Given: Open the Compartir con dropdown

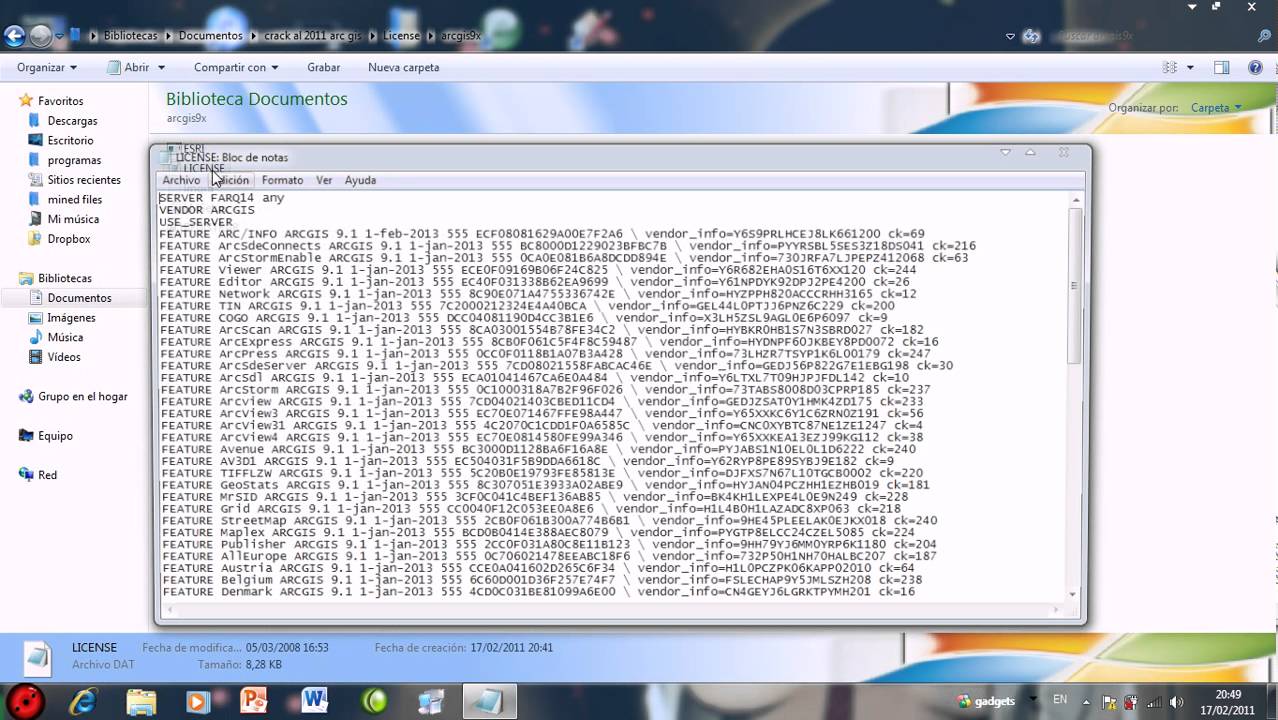Looking at the screenshot, I should click(x=236, y=67).
